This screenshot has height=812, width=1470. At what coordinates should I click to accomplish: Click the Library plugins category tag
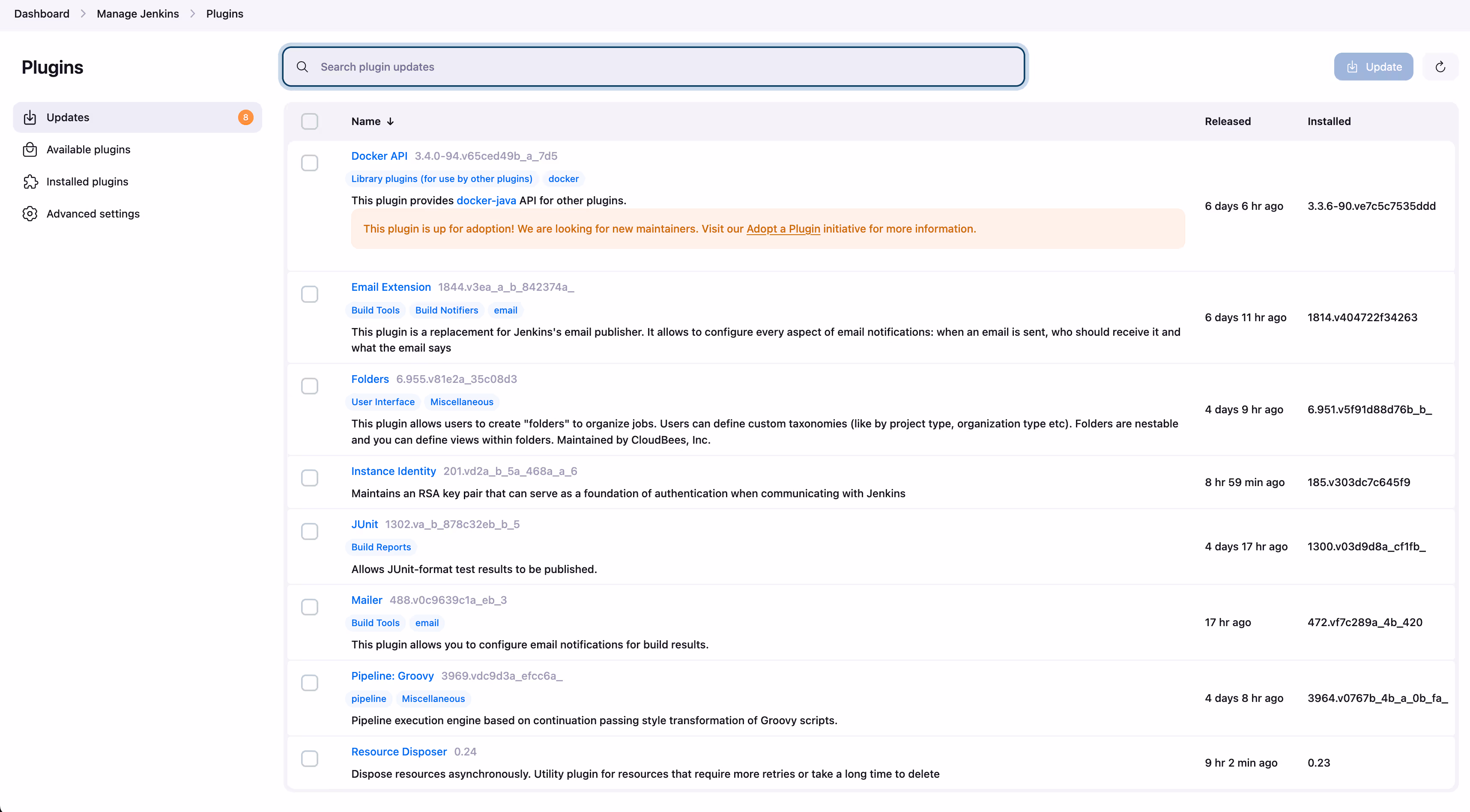[442, 179]
